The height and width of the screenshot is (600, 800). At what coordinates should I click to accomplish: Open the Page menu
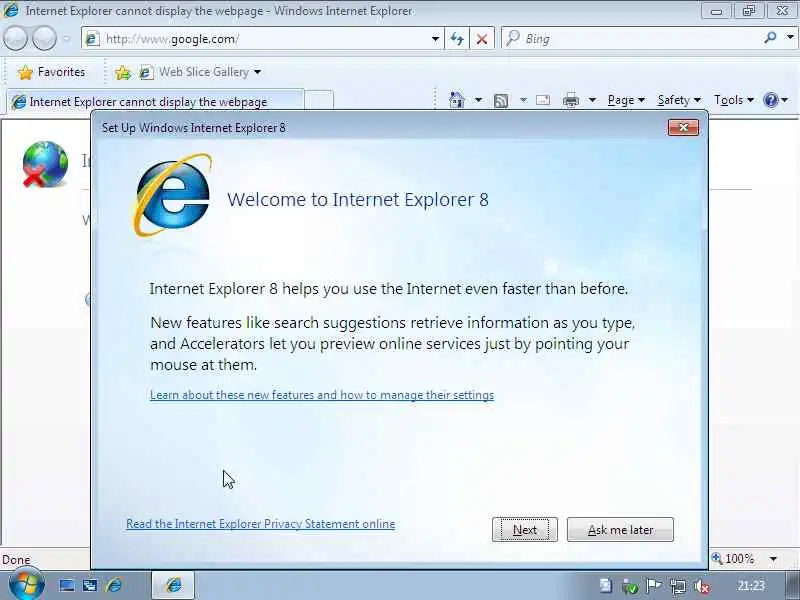[626, 100]
